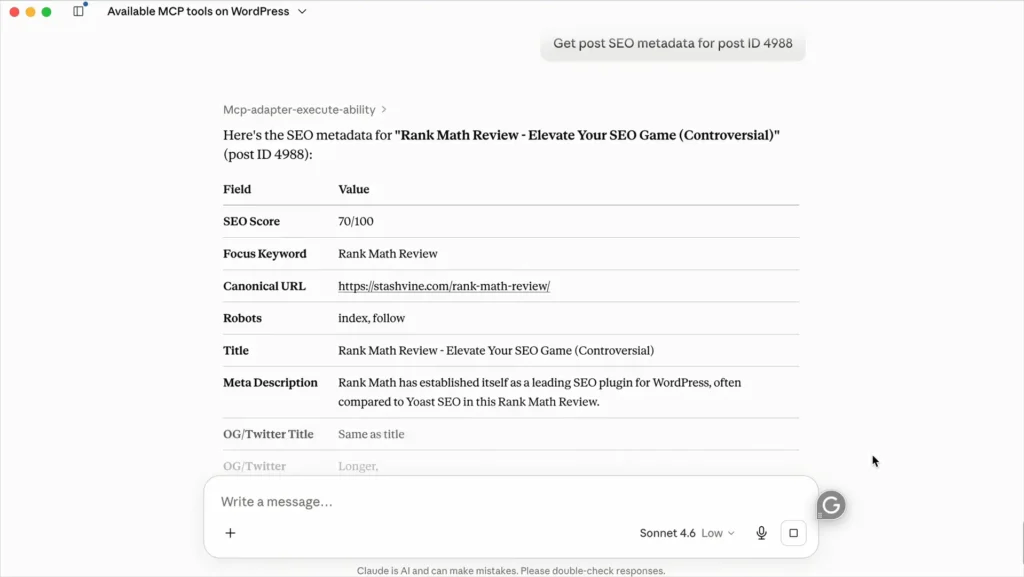This screenshot has width=1024, height=577.
Task: Click the 'Same as title' value
Action: [371, 434]
